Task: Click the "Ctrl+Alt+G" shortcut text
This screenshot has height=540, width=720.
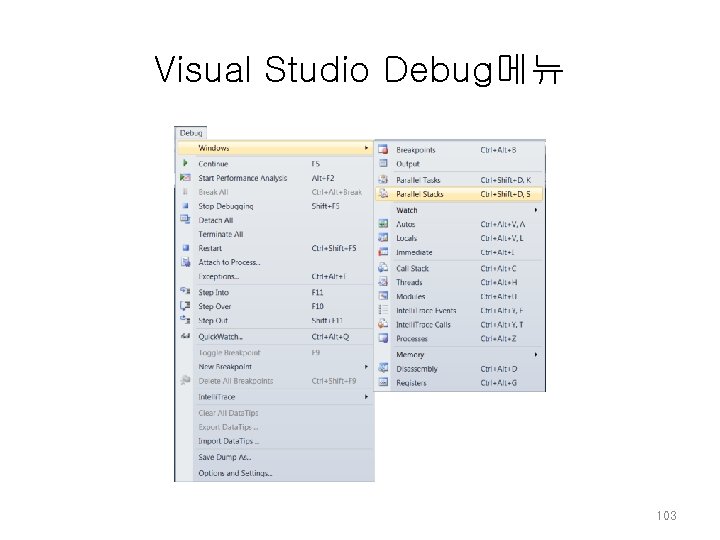Action: [498, 382]
